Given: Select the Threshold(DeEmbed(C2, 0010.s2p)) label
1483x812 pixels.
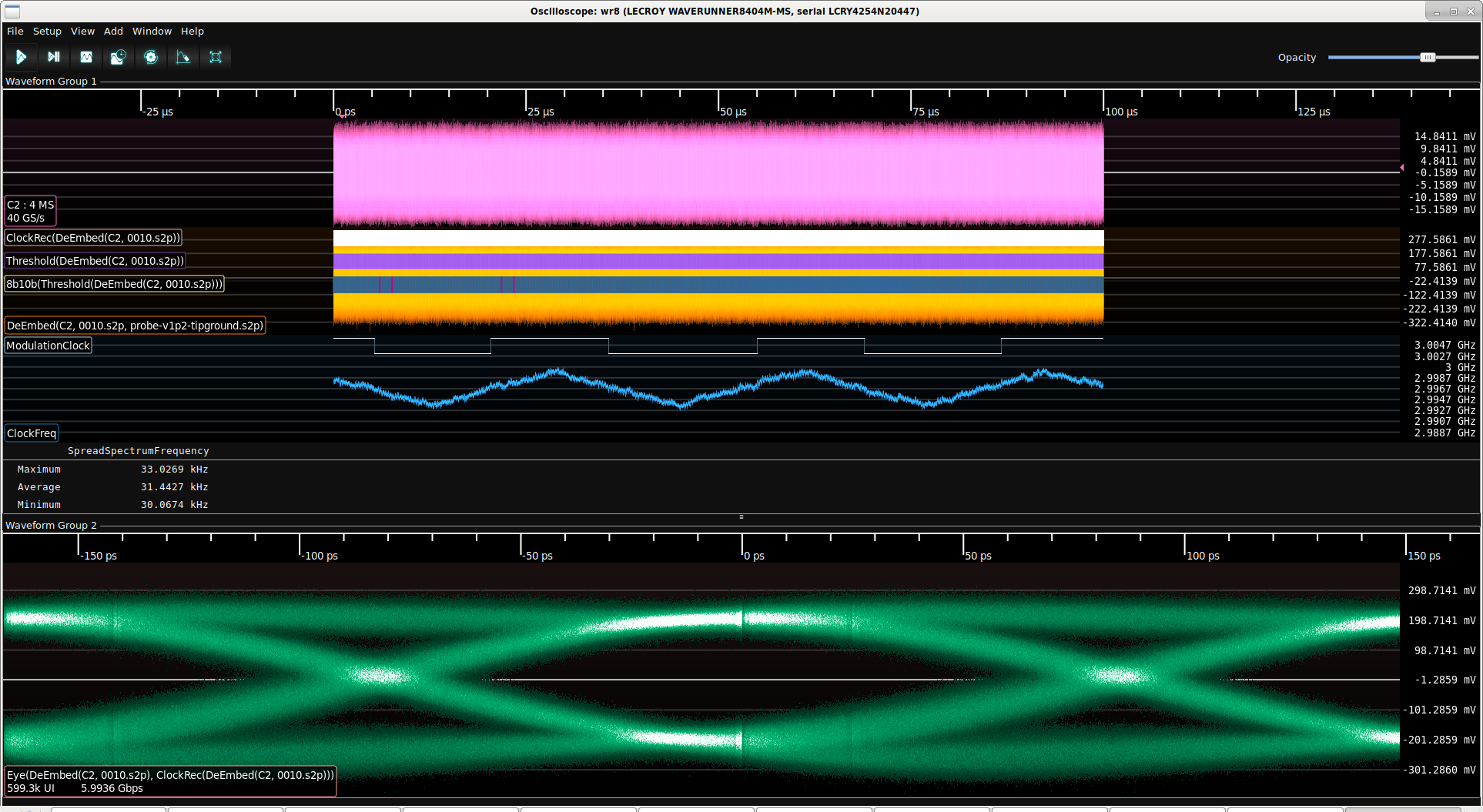Looking at the screenshot, I should pyautogui.click(x=95, y=261).
